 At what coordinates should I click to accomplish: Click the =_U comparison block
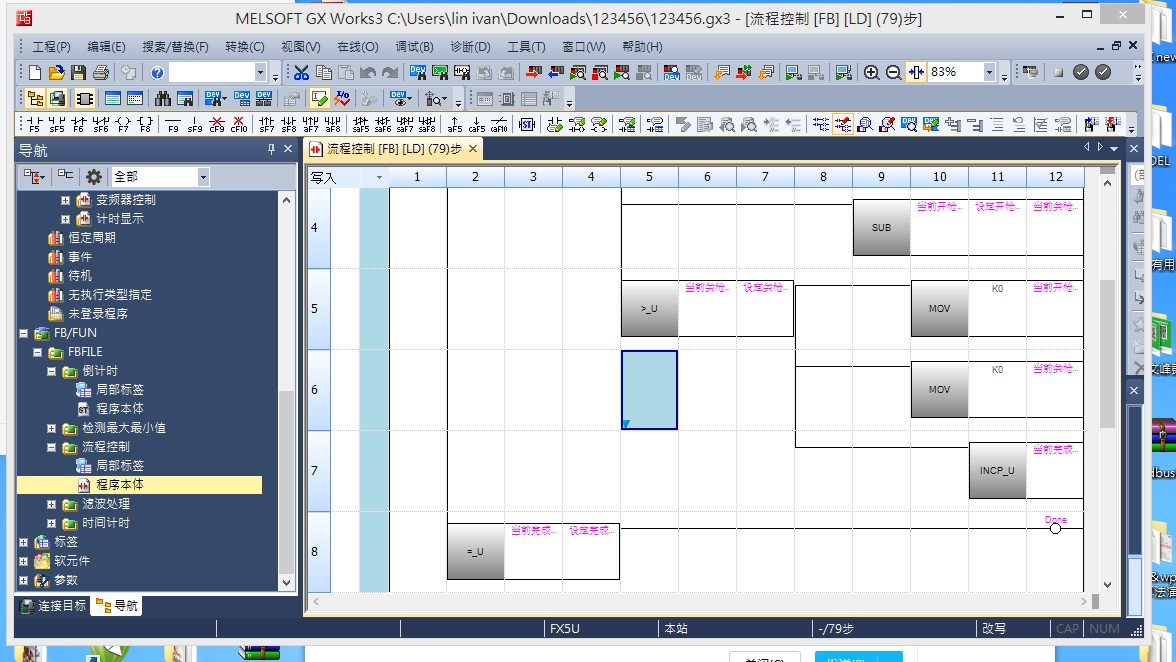coord(475,551)
